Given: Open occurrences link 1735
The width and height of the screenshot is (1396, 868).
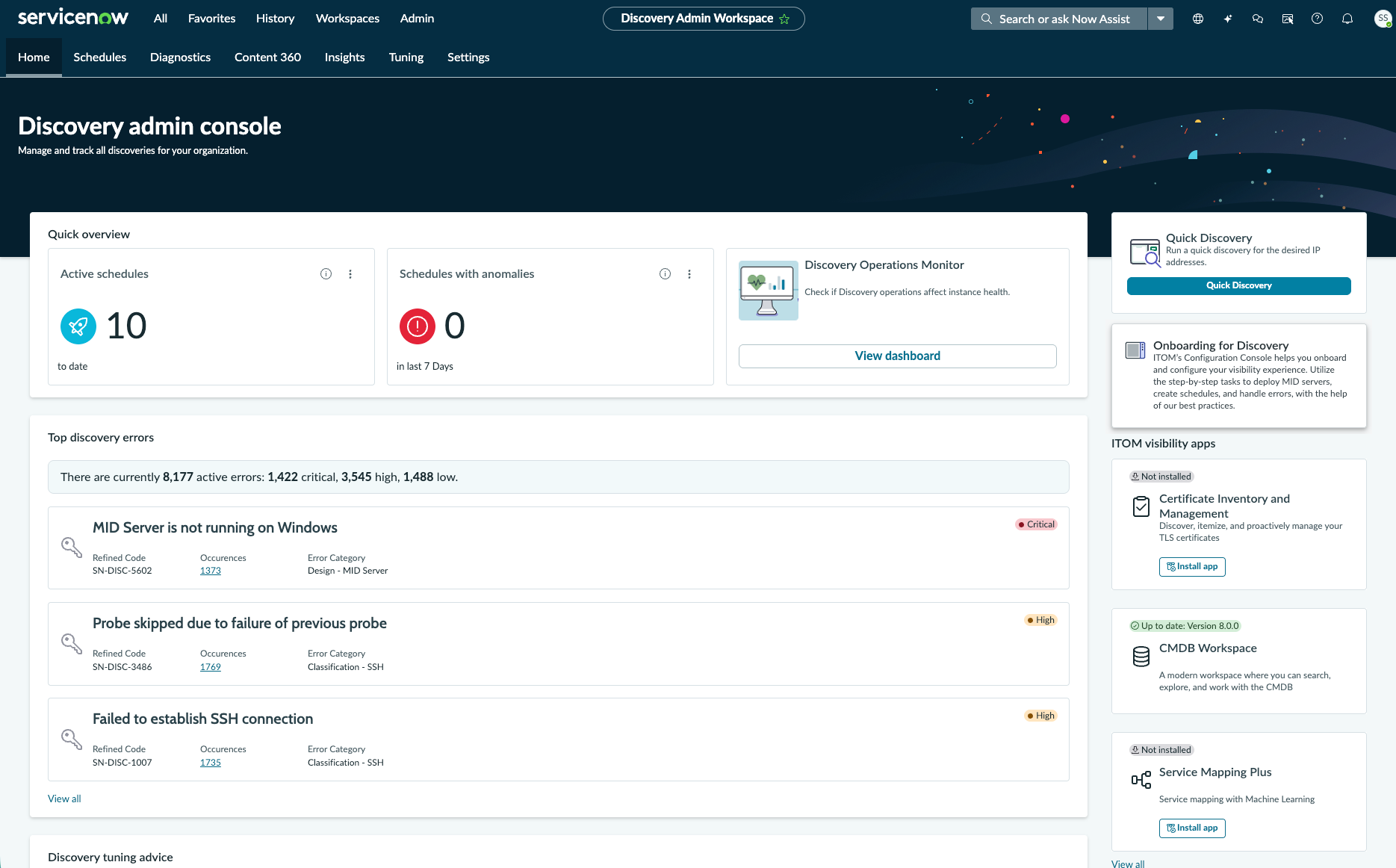Looking at the screenshot, I should 211,763.
